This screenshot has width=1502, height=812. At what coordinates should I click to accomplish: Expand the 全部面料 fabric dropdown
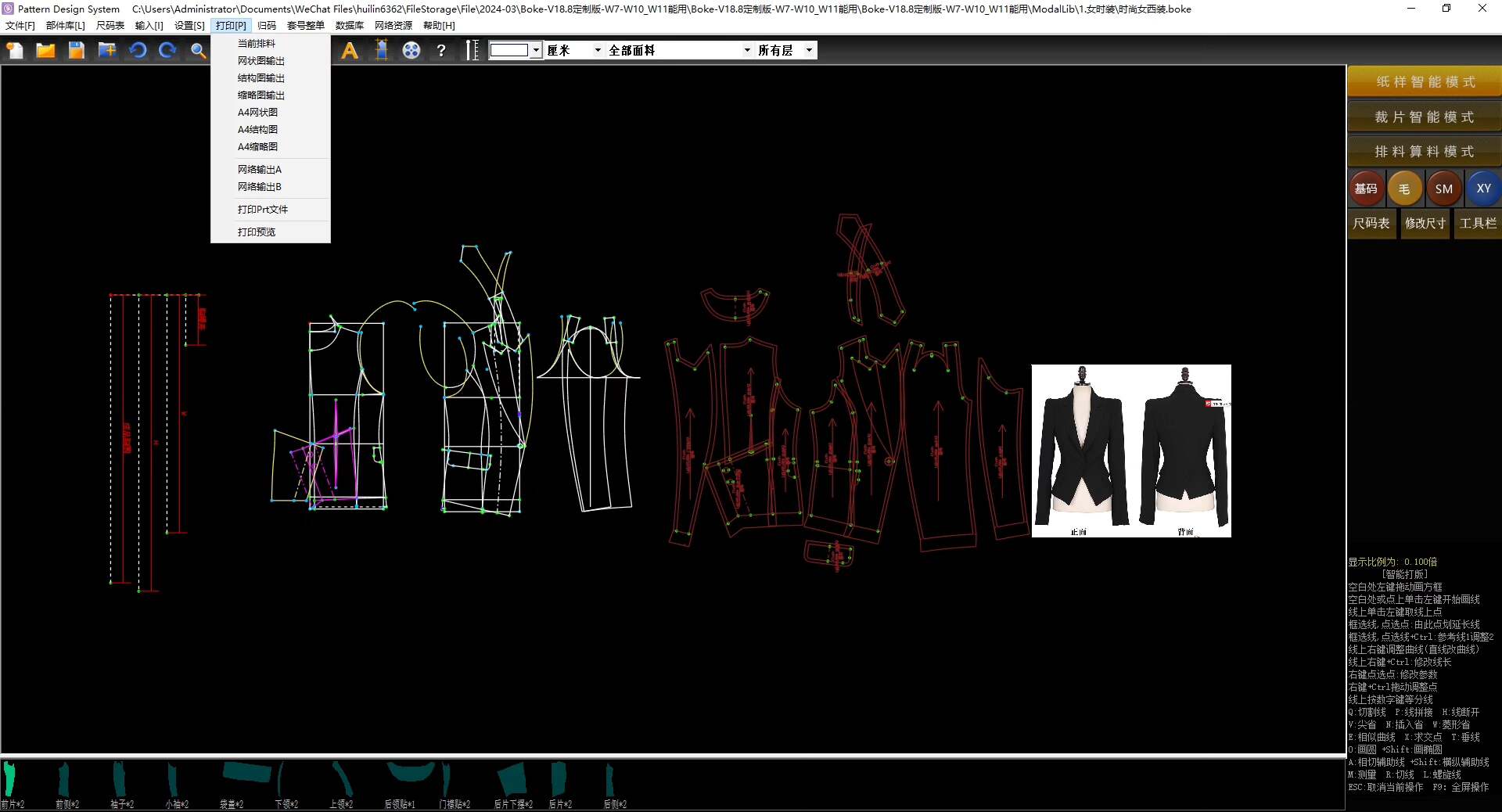tap(747, 50)
